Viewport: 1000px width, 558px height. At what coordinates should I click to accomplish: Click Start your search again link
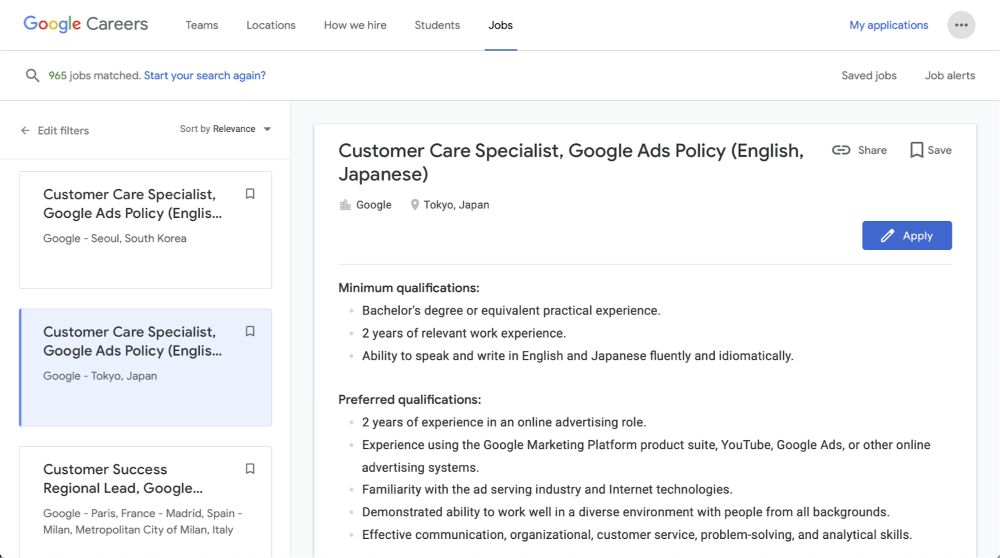[205, 75]
